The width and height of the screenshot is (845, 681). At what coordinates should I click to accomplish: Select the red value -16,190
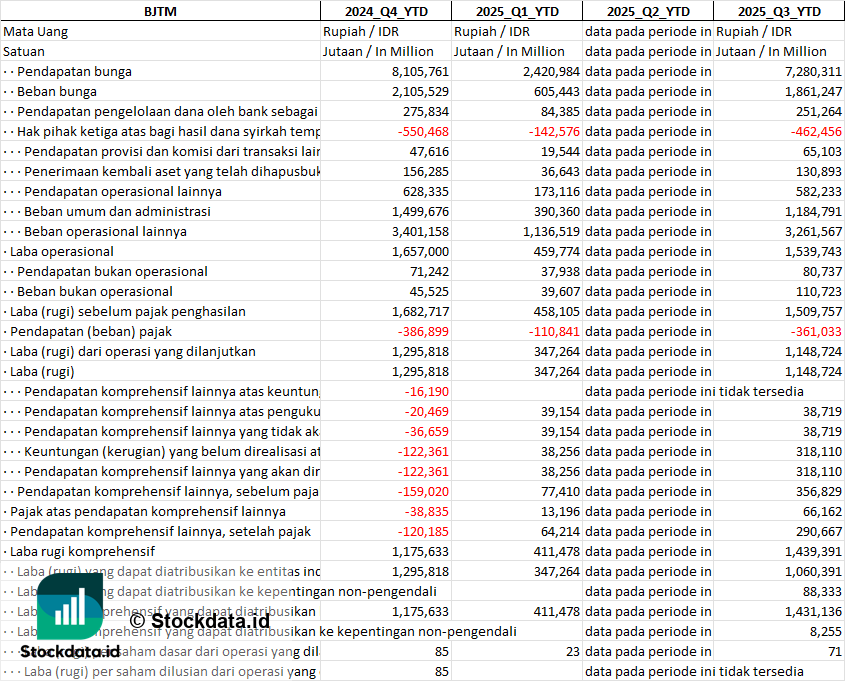(x=426, y=392)
